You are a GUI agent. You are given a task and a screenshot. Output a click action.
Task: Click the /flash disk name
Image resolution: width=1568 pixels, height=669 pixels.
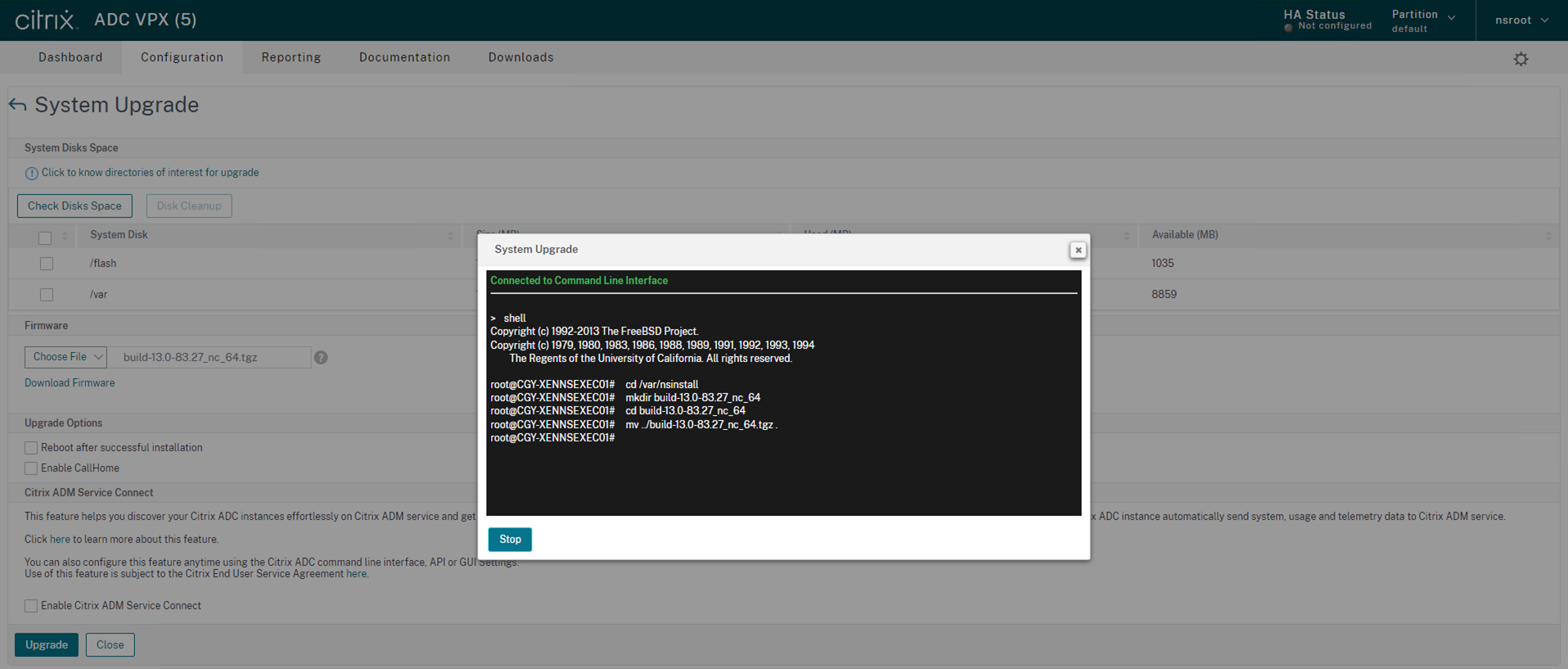click(x=103, y=264)
